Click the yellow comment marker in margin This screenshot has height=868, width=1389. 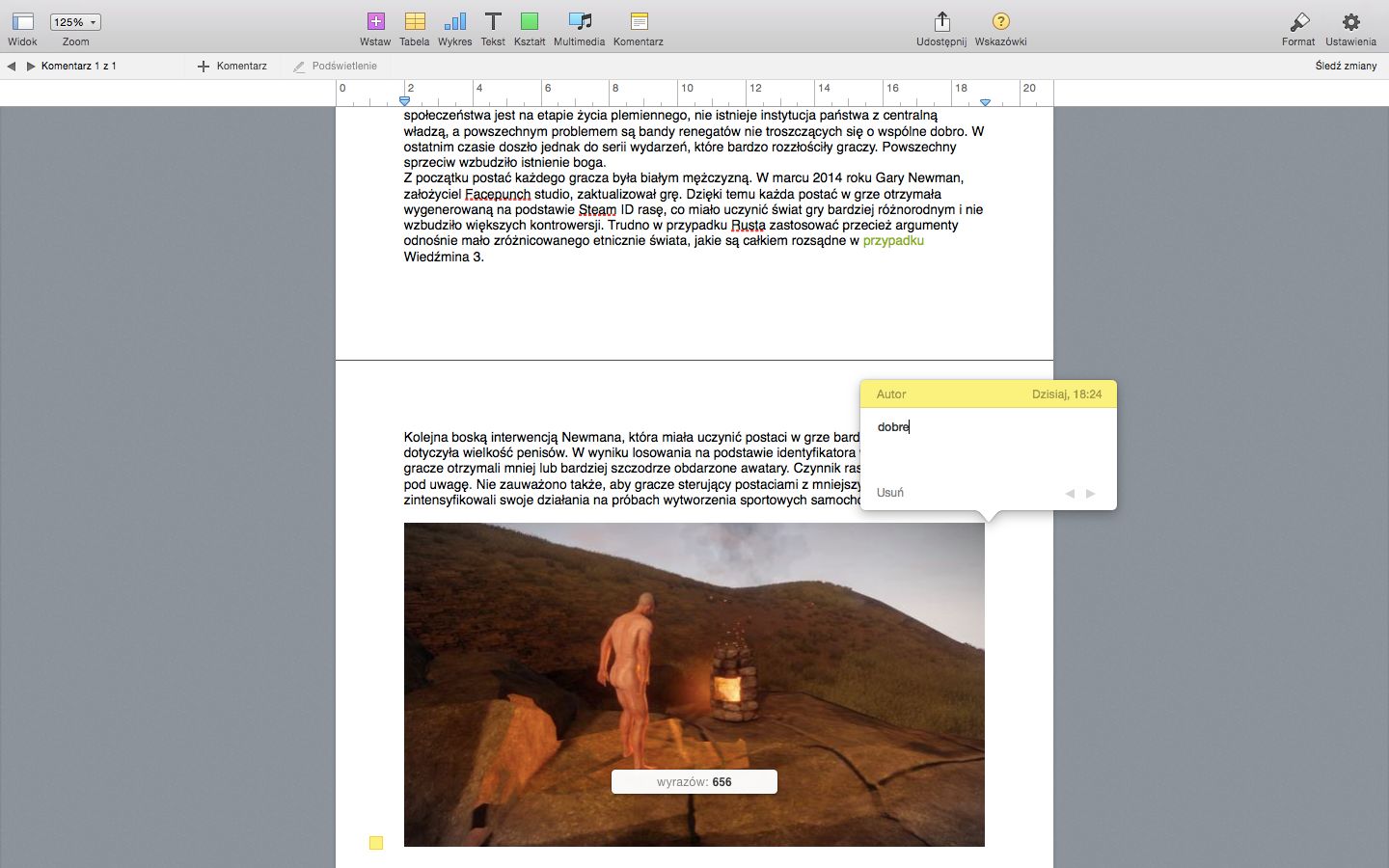tap(376, 843)
